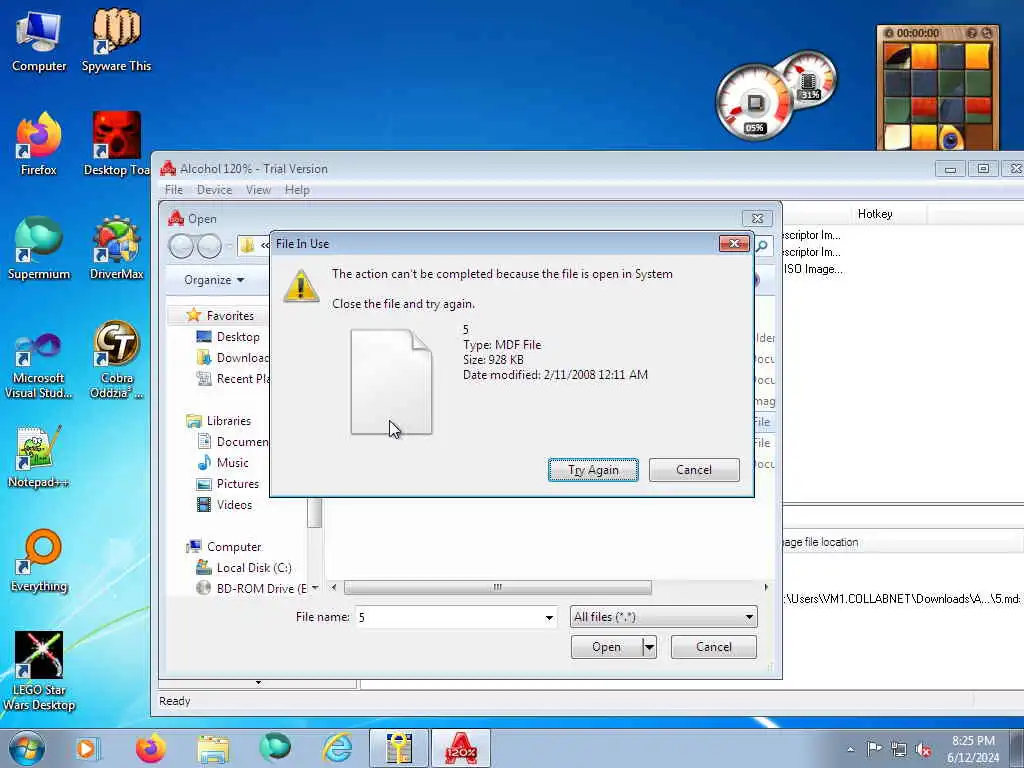The height and width of the screenshot is (768, 1024).
Task: Click the horizontal scrollbar in Open dialog
Action: [498, 587]
